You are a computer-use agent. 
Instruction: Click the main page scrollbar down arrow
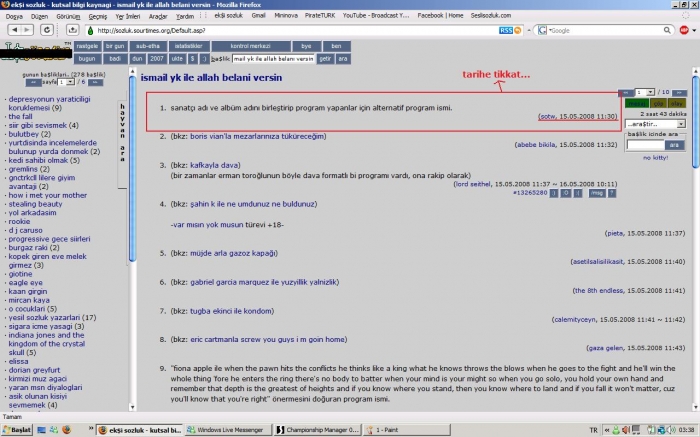click(696, 407)
